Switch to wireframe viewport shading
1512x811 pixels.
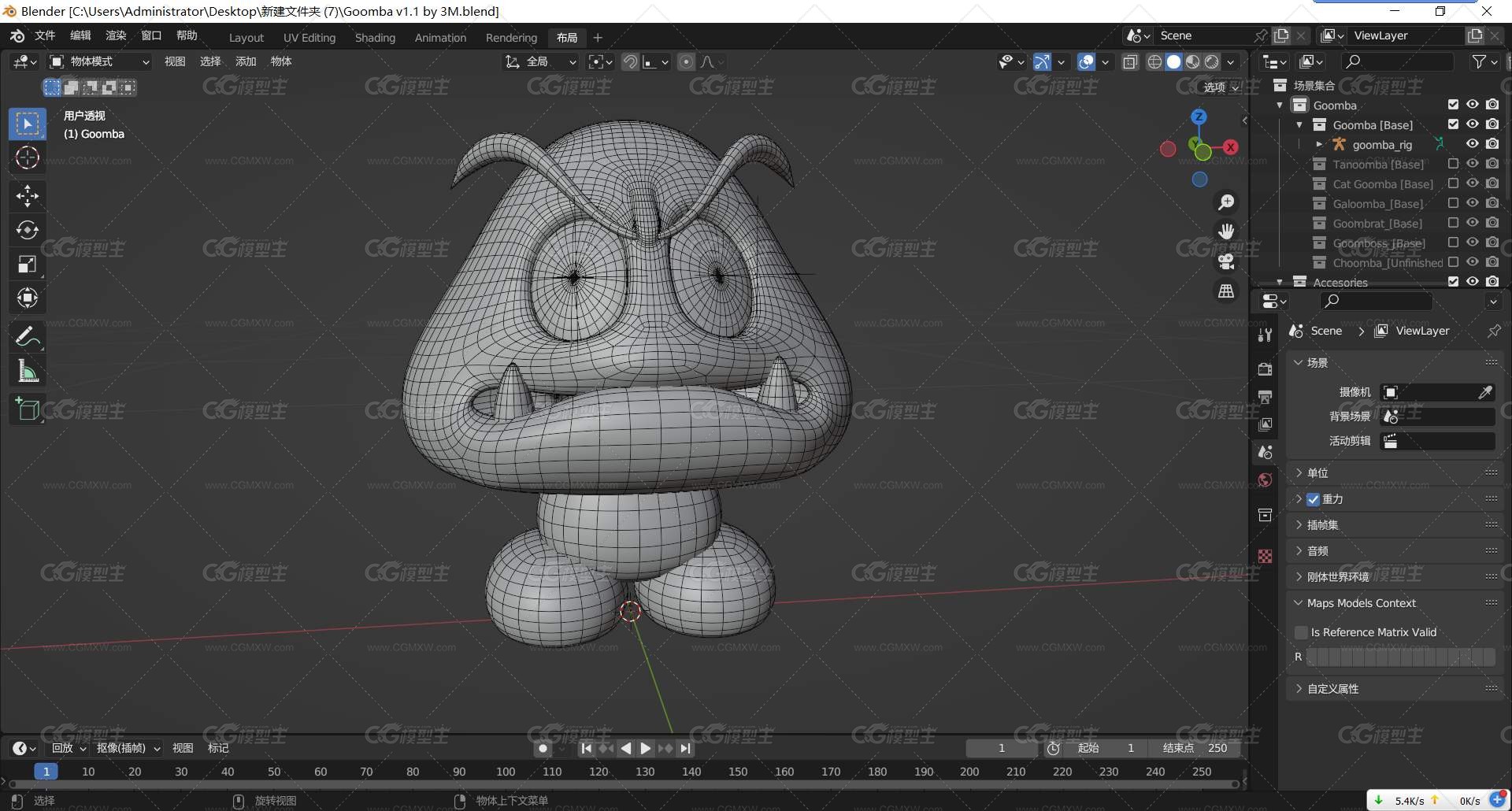tap(1154, 61)
